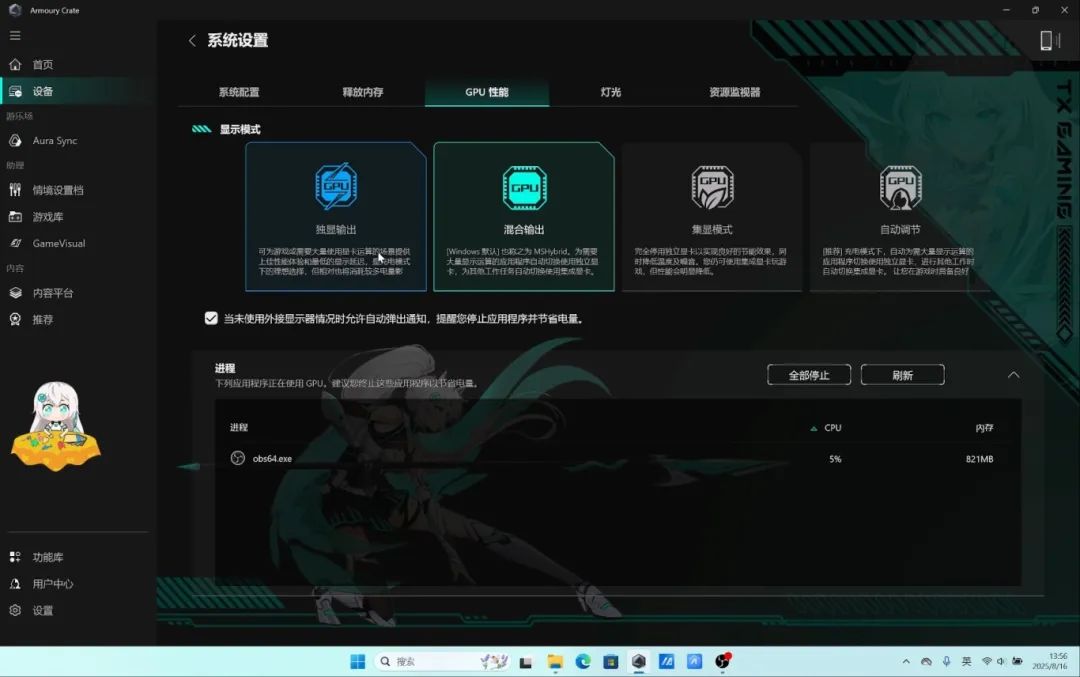The image size is (1080, 677).
Task: Switch to 资源监视器 tab
Action: [x=735, y=92]
